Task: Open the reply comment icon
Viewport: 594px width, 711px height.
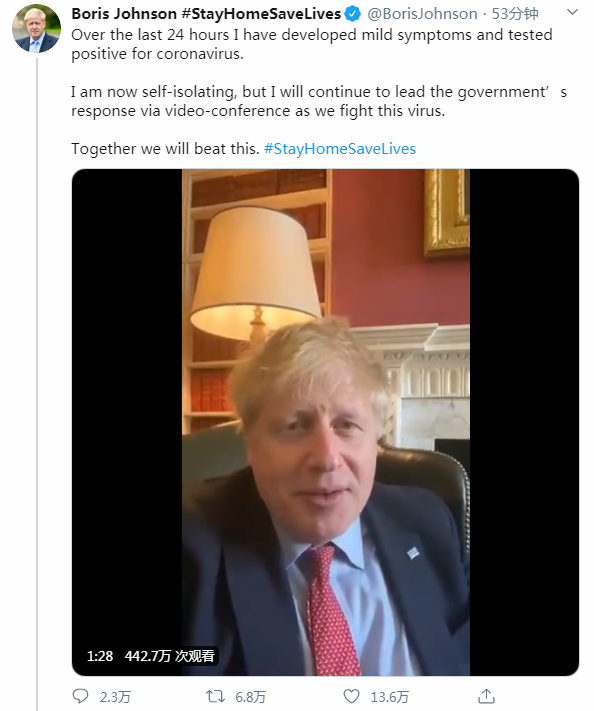Action: pyautogui.click(x=81, y=696)
